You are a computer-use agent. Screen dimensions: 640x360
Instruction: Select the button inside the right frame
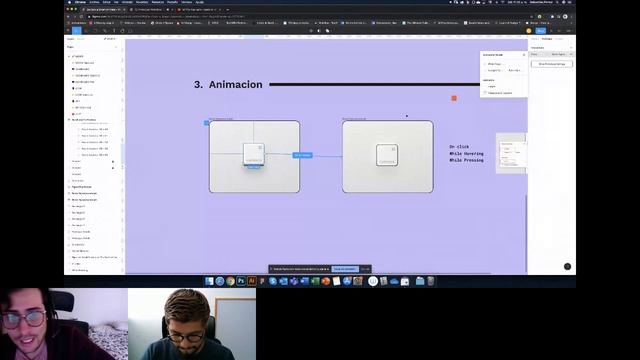click(387, 155)
